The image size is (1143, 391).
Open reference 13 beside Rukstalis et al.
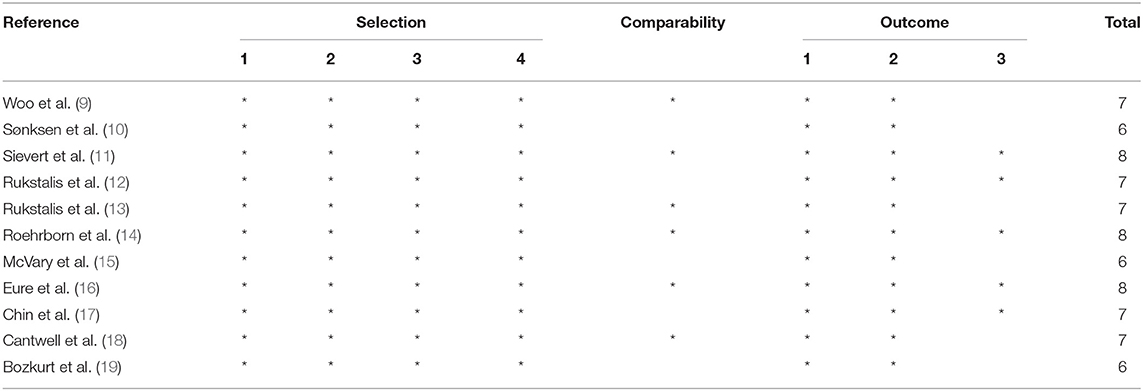coord(95,209)
